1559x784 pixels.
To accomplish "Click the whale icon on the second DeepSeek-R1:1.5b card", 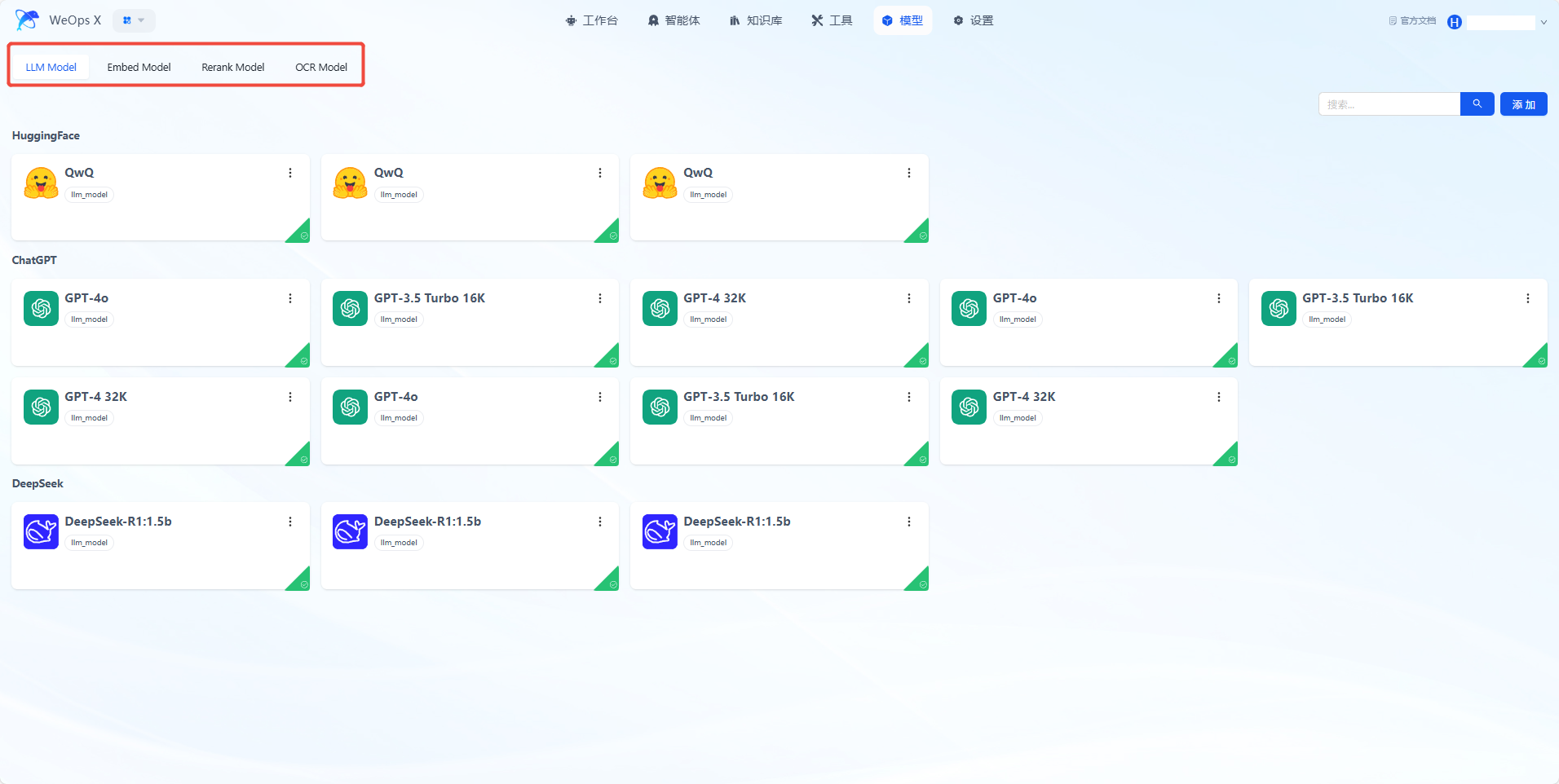I will pos(351,532).
